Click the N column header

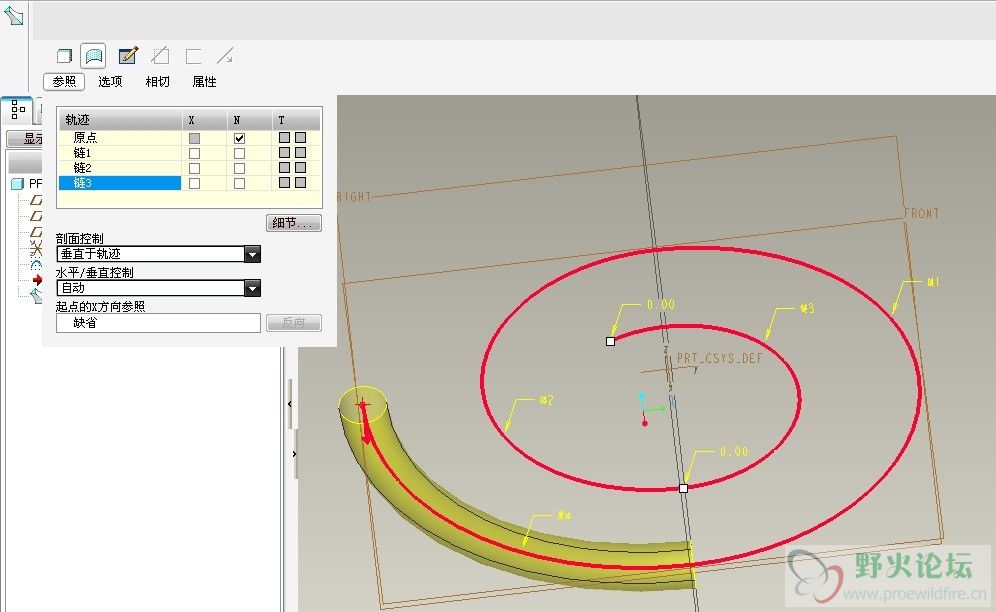coord(250,119)
